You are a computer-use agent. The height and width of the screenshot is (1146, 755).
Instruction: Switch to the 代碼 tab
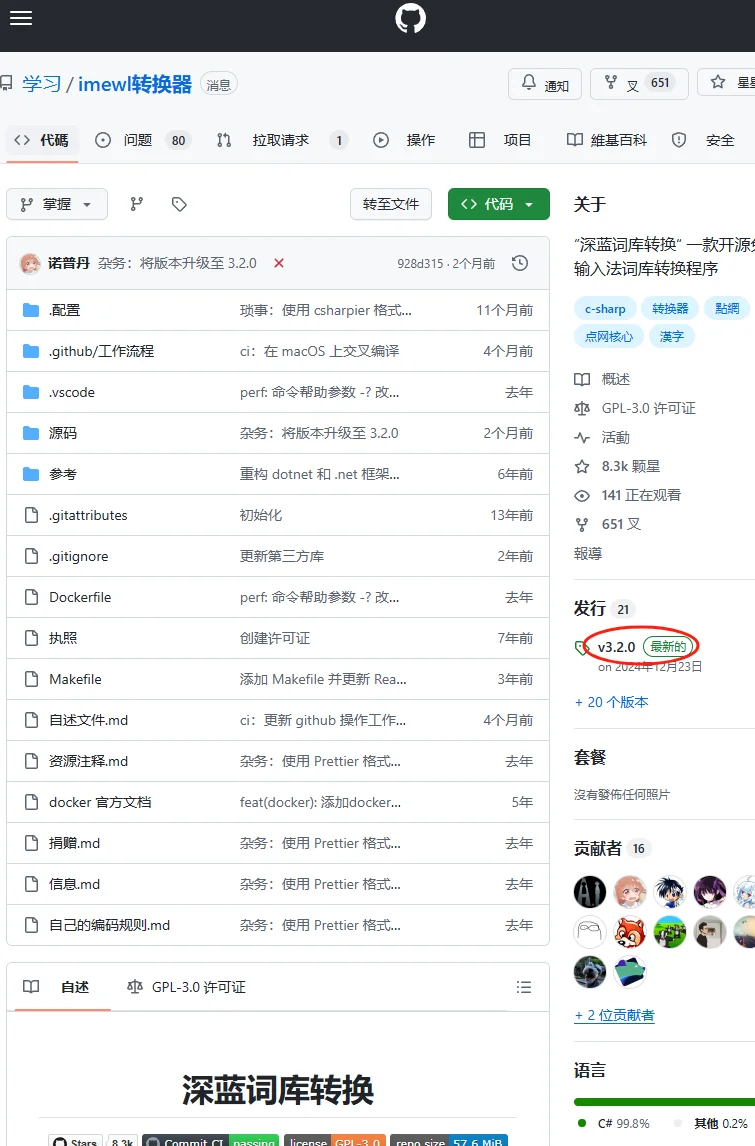[42, 140]
